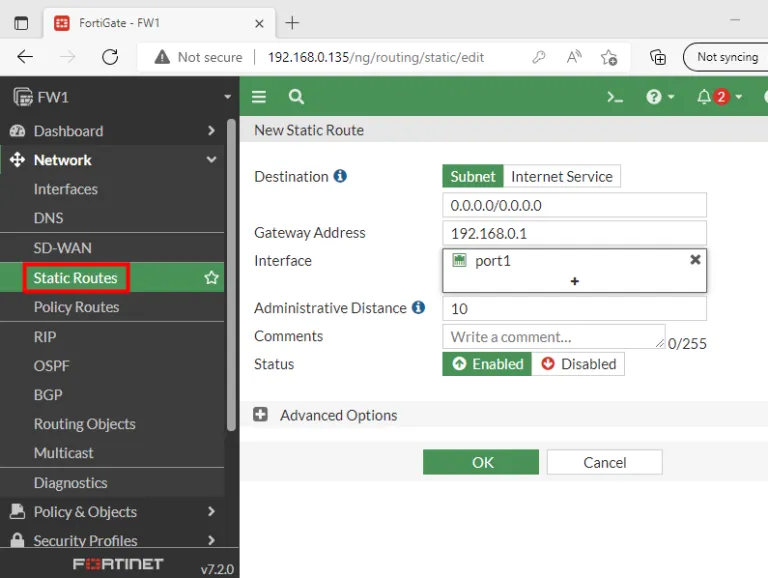
Task: Open the notifications bell with 2 alerts
Action: coord(719,97)
